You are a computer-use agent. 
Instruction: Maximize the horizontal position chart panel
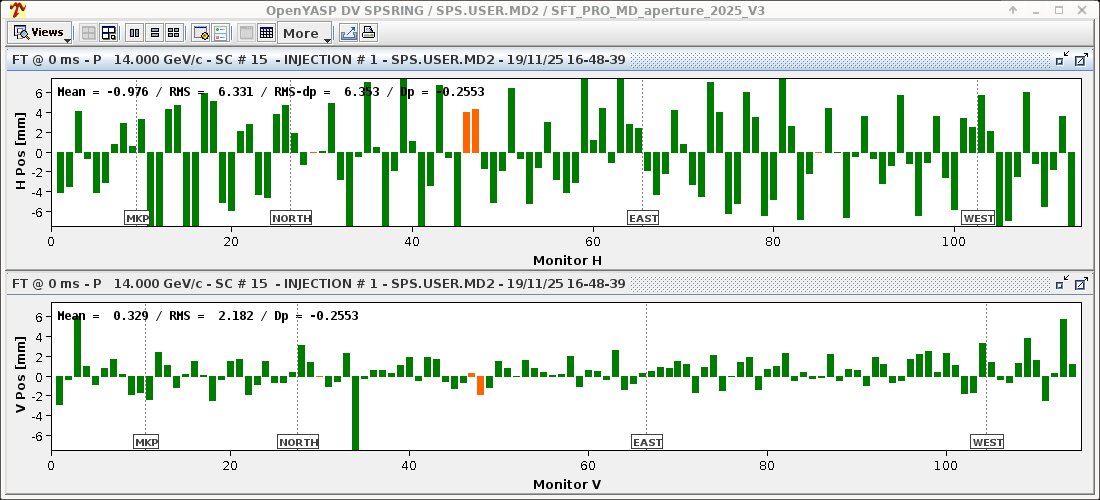tap(1081, 60)
